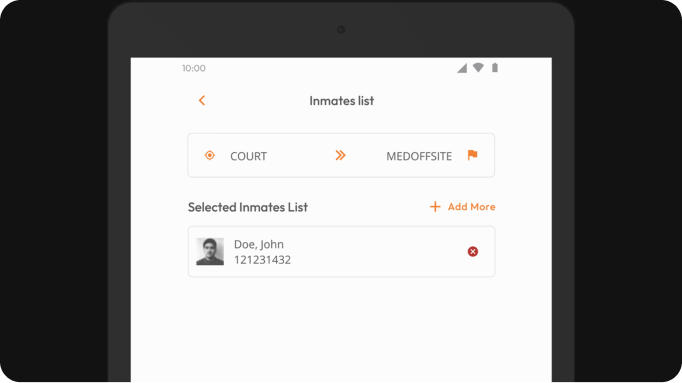The height and width of the screenshot is (383, 682).
Task: Click inmate ID number 121231432
Action: point(262,260)
